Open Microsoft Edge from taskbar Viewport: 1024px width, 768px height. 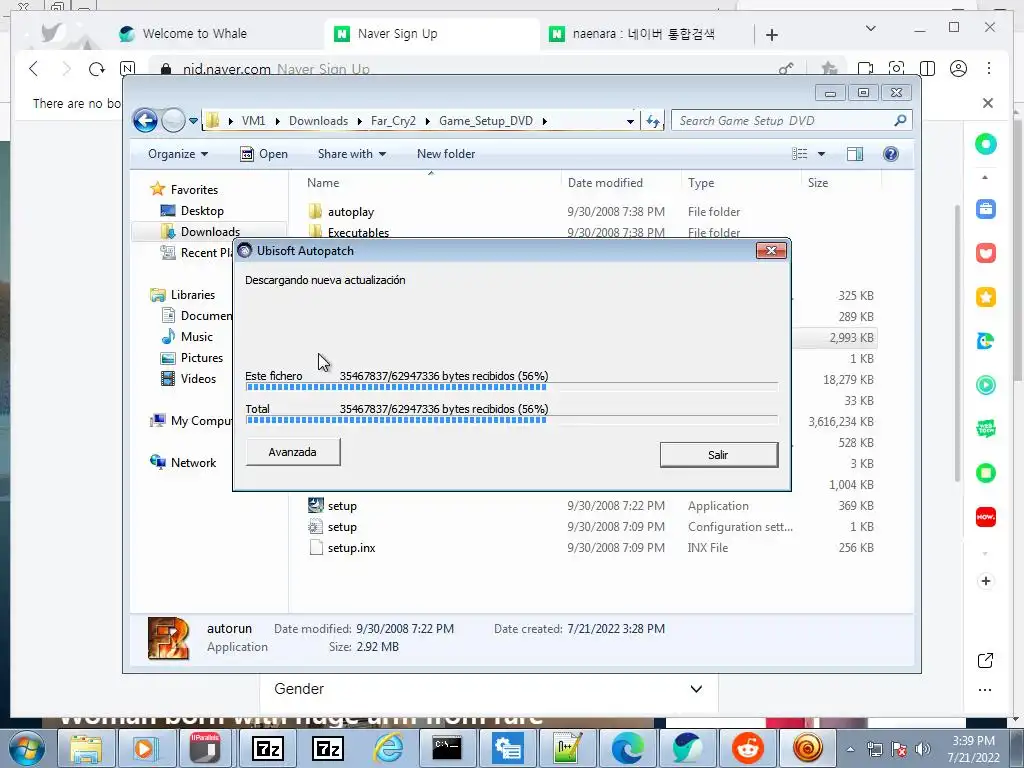click(627, 748)
